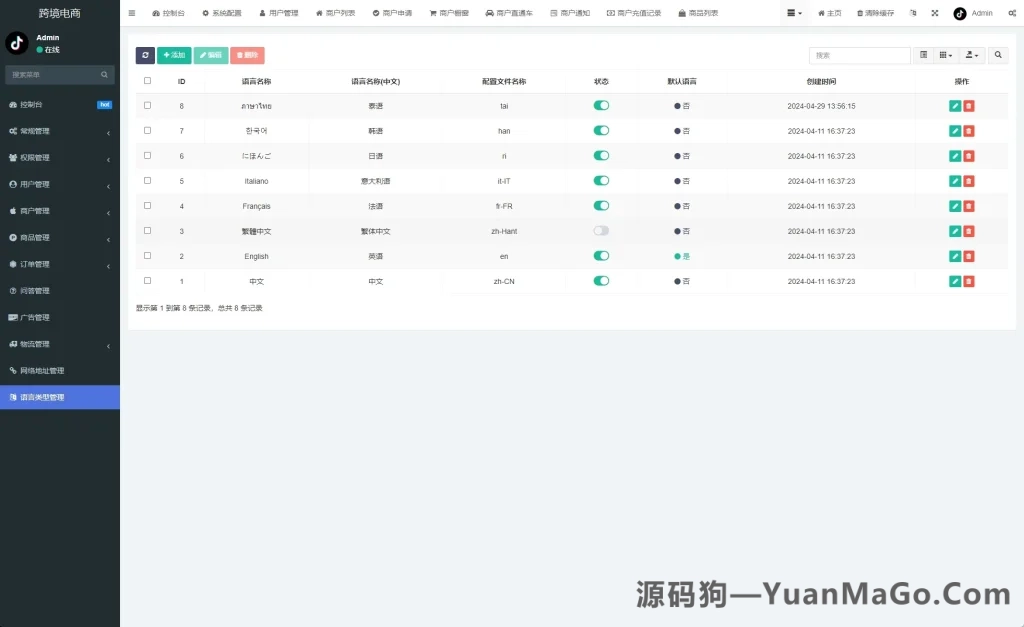Select the refresh icon in the table toolbar
Screen dimensions: 1024x627
click(x=145, y=55)
